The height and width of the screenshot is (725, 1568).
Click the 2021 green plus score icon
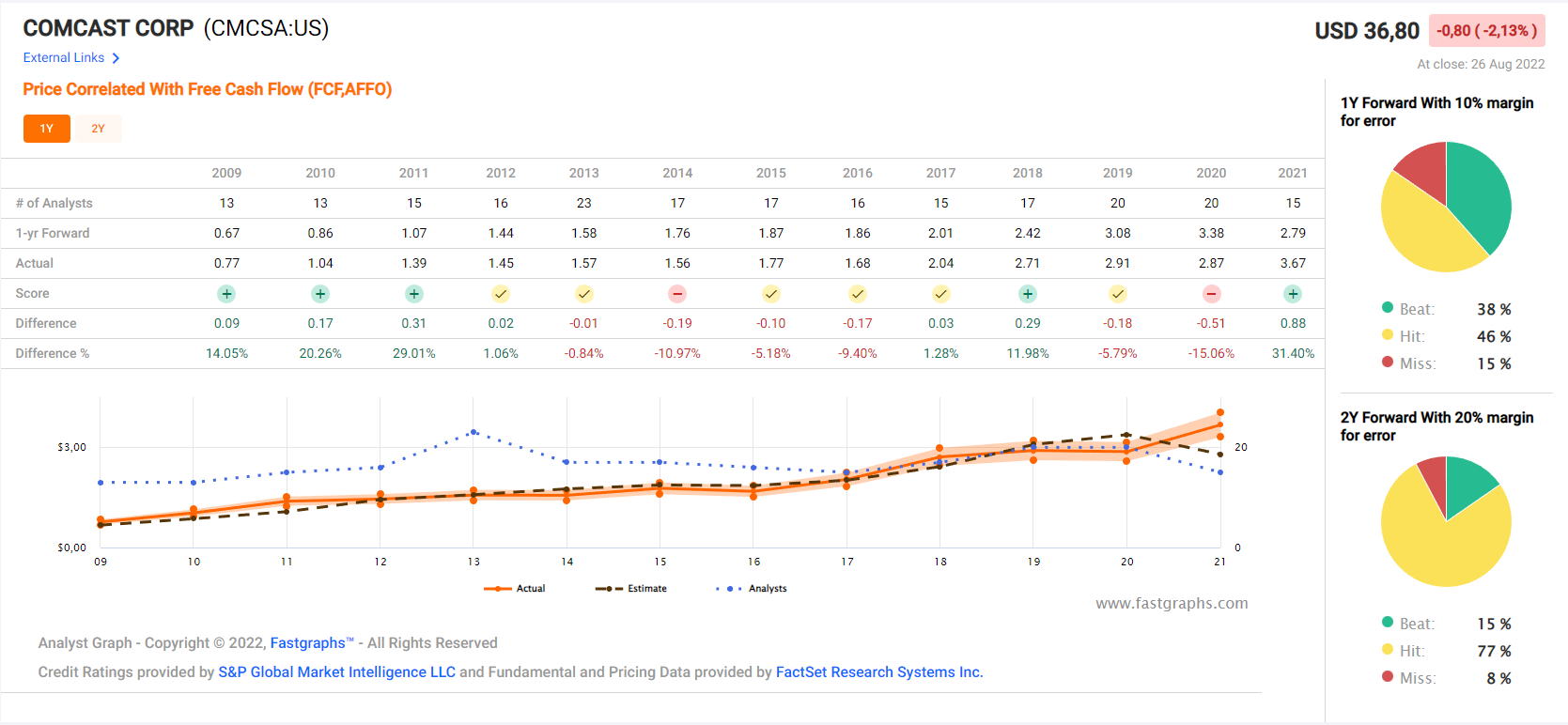(x=1293, y=294)
